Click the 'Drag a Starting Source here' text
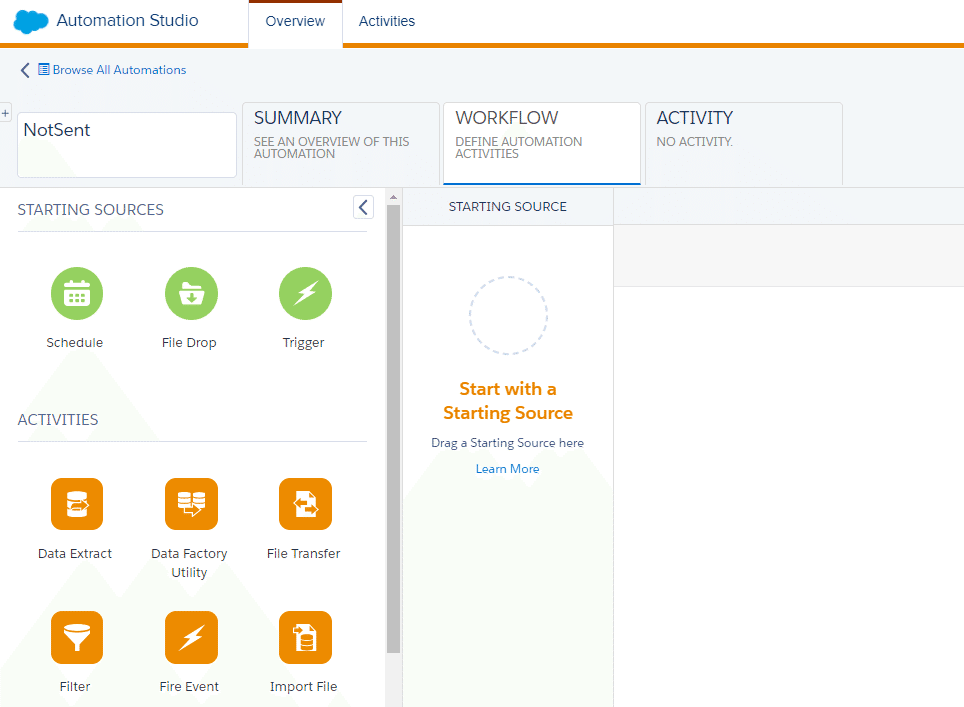964x707 pixels. (507, 443)
